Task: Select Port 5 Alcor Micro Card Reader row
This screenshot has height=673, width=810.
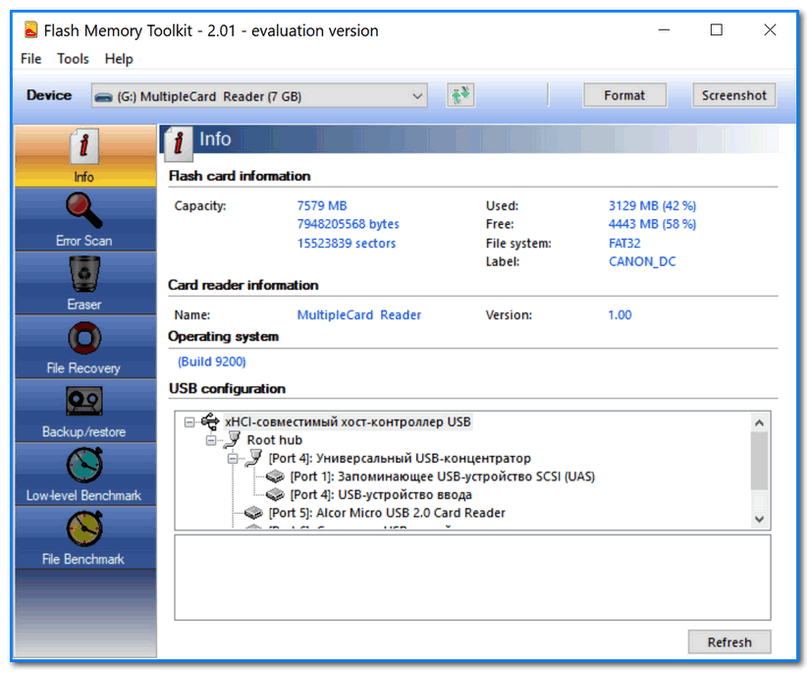Action: pos(386,513)
